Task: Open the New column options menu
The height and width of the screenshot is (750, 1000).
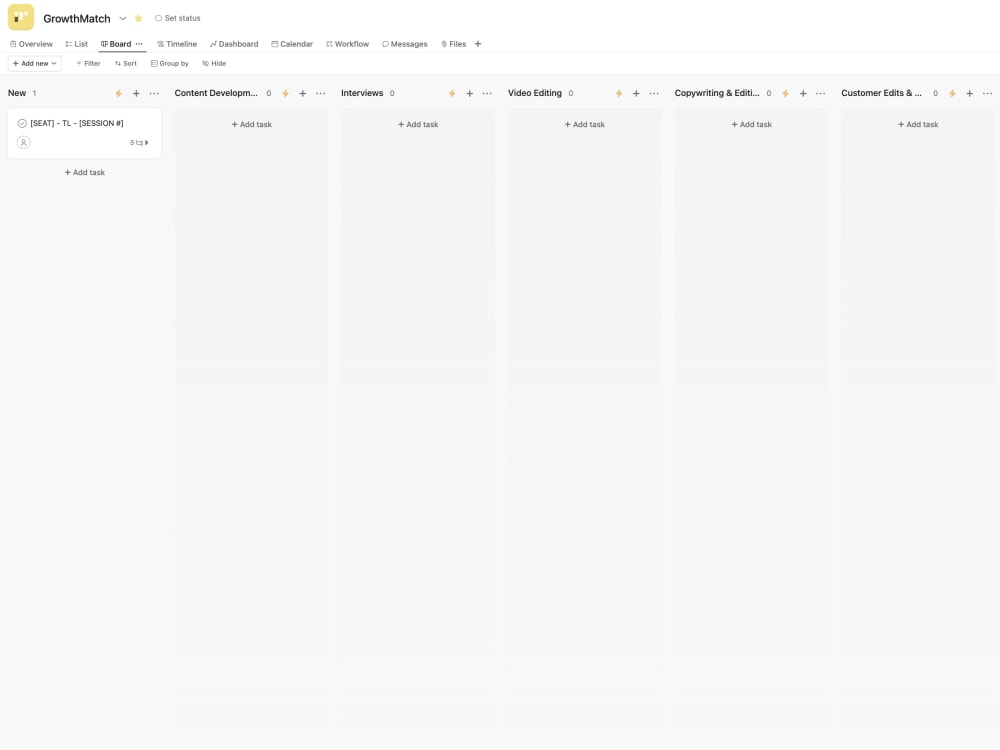Action: [x=154, y=93]
